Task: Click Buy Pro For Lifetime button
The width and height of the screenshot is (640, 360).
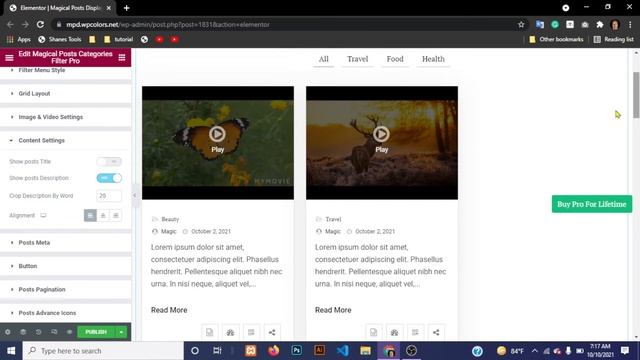Action: point(591,204)
